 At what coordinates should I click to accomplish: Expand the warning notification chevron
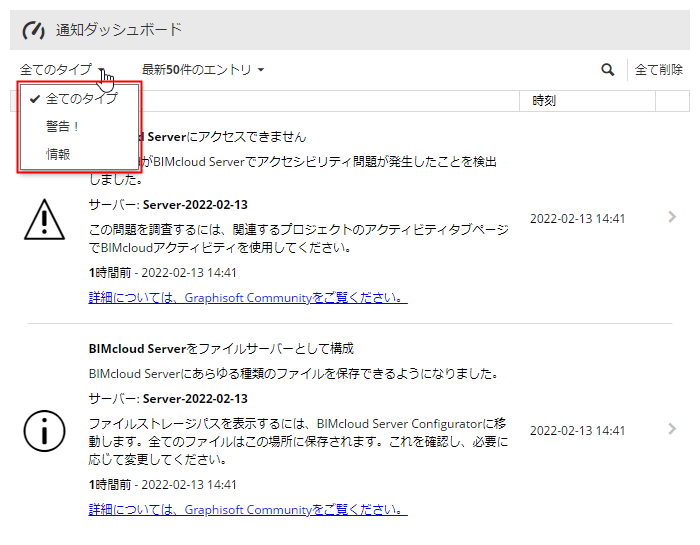click(x=672, y=217)
